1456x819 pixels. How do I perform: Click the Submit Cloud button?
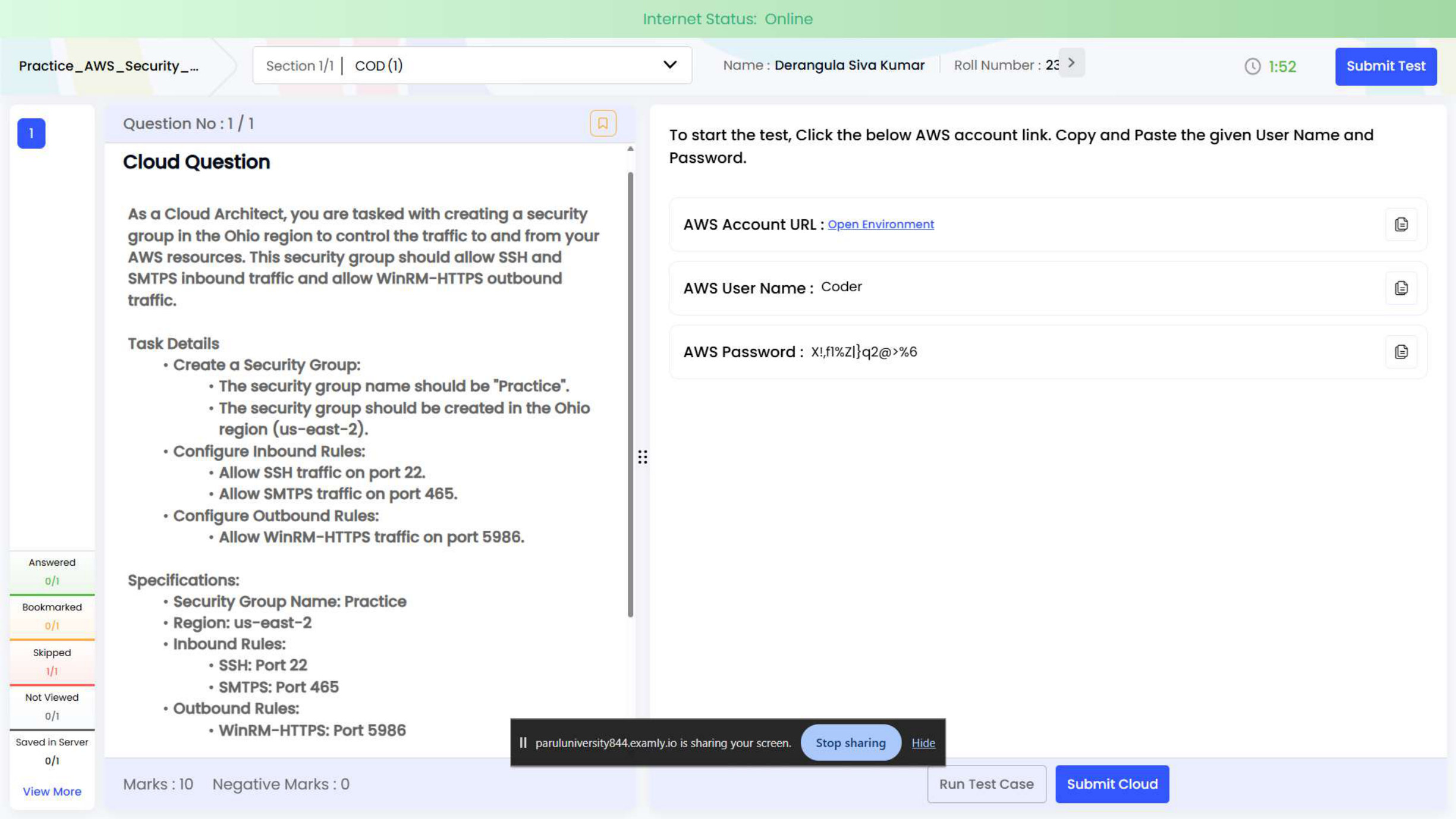[x=1112, y=783]
